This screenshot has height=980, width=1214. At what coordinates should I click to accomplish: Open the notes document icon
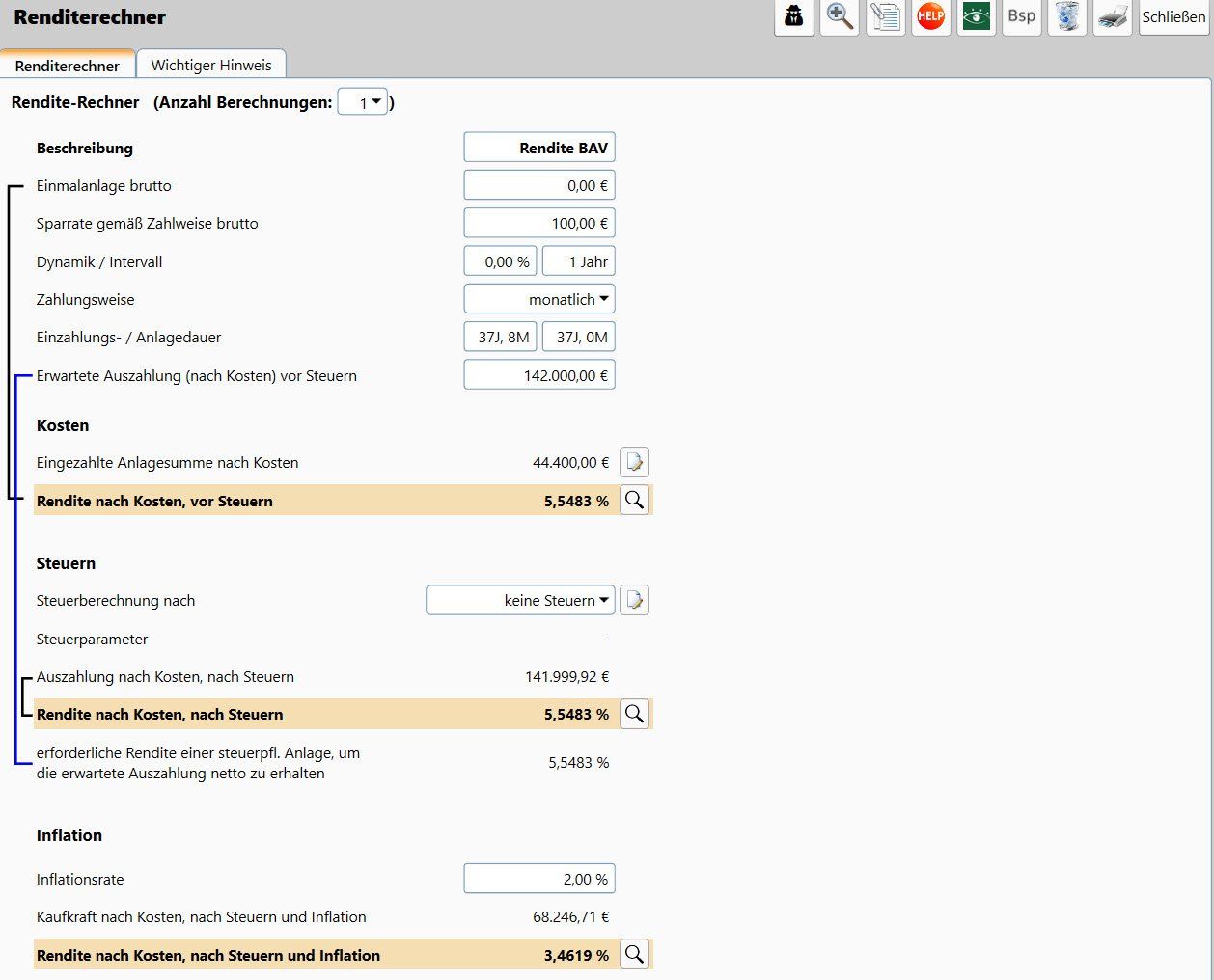point(885,17)
